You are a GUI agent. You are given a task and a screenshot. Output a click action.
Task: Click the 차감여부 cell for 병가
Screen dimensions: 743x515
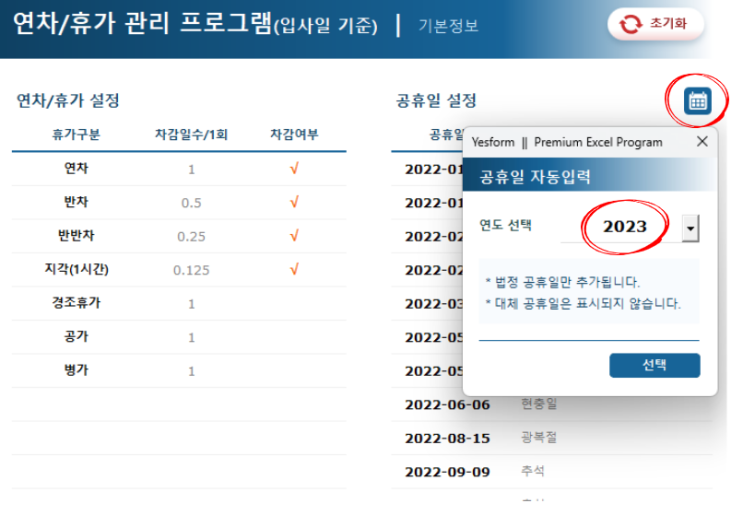pos(294,371)
